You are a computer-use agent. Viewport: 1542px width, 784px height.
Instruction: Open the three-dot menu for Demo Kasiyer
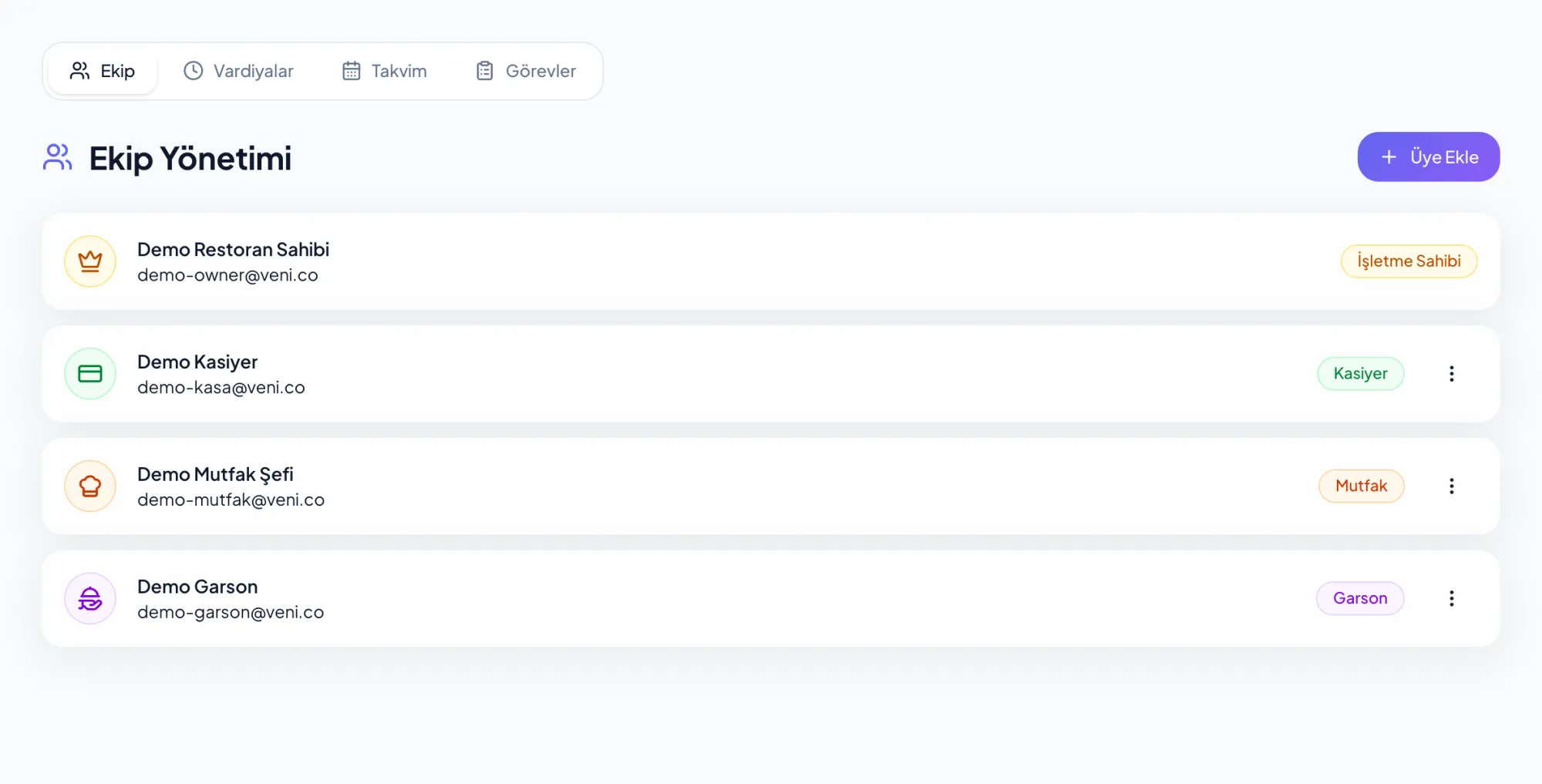1451,374
